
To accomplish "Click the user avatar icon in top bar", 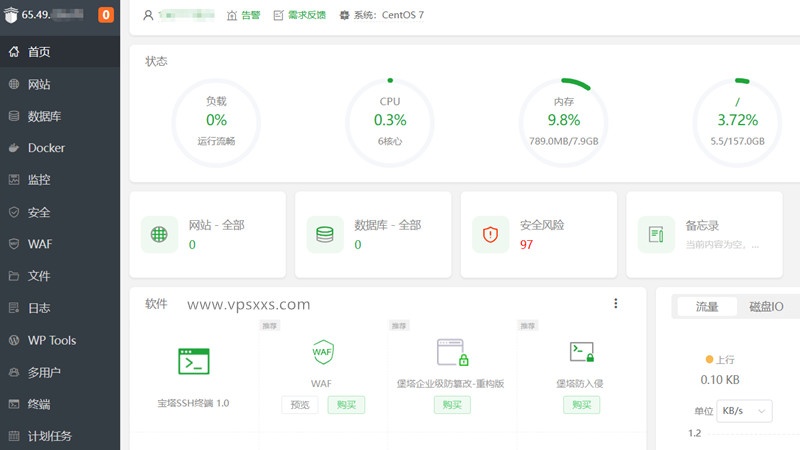I will point(148,15).
